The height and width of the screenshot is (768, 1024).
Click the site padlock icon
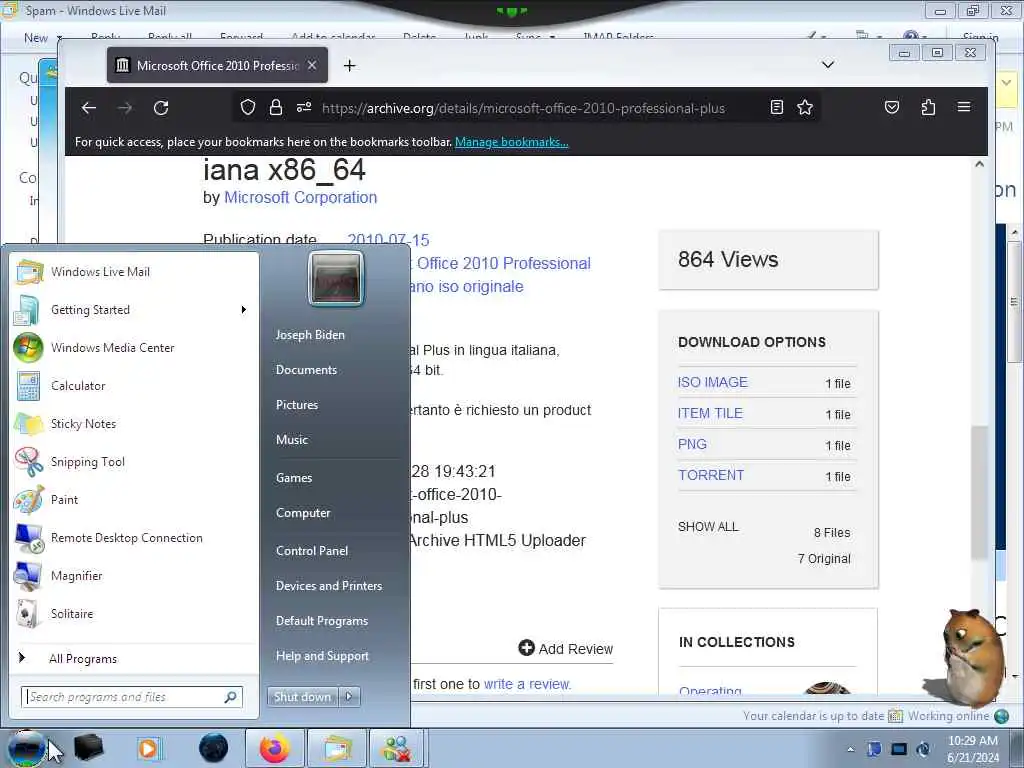[276, 107]
